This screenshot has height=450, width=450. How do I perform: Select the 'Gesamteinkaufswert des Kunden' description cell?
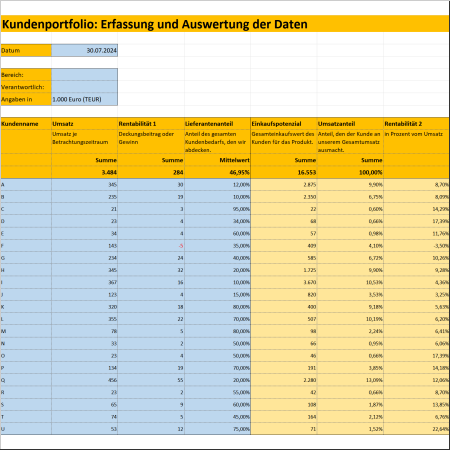click(x=284, y=142)
